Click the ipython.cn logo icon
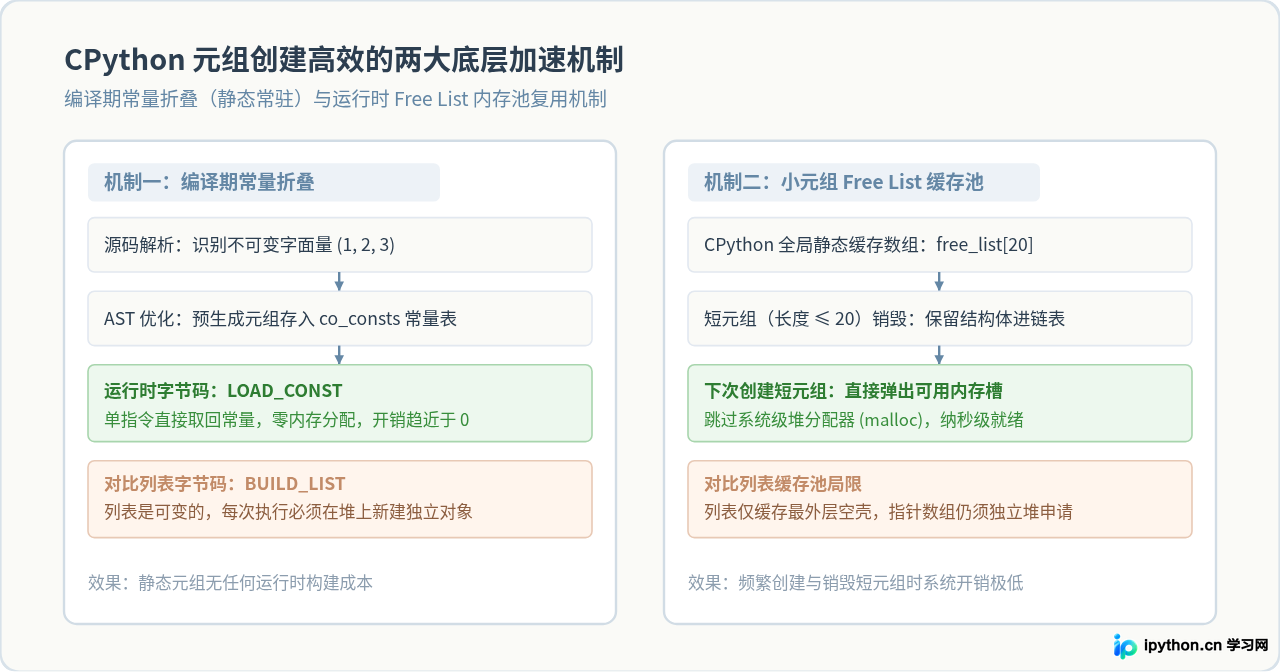 1125,646
